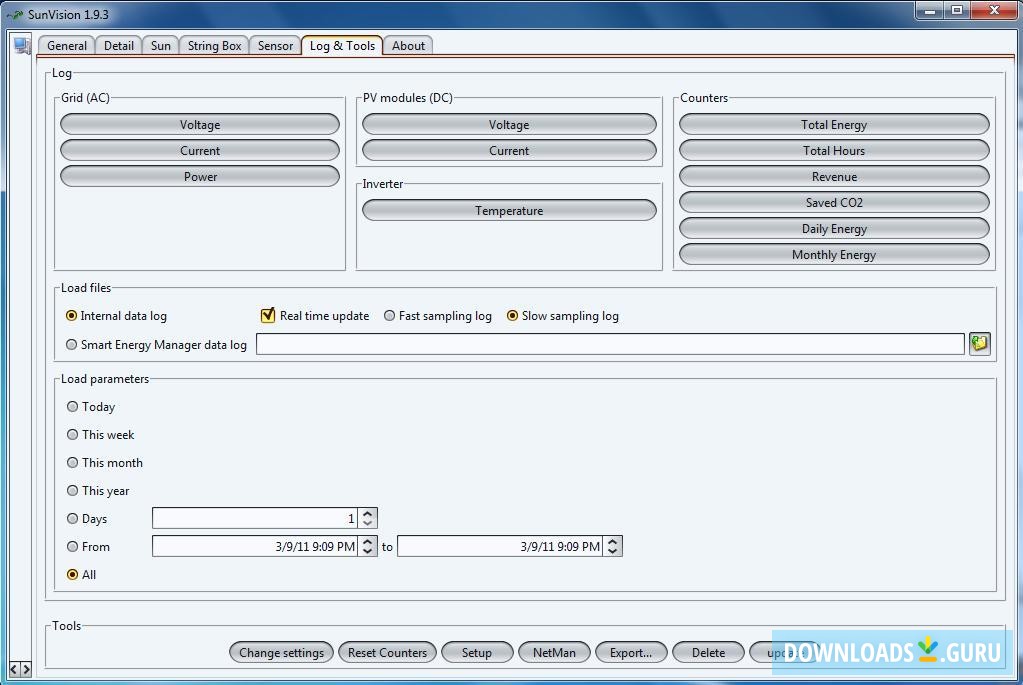Viewport: 1023px width, 685px height.
Task: Open the folder browse icon for data log
Action: click(979, 344)
